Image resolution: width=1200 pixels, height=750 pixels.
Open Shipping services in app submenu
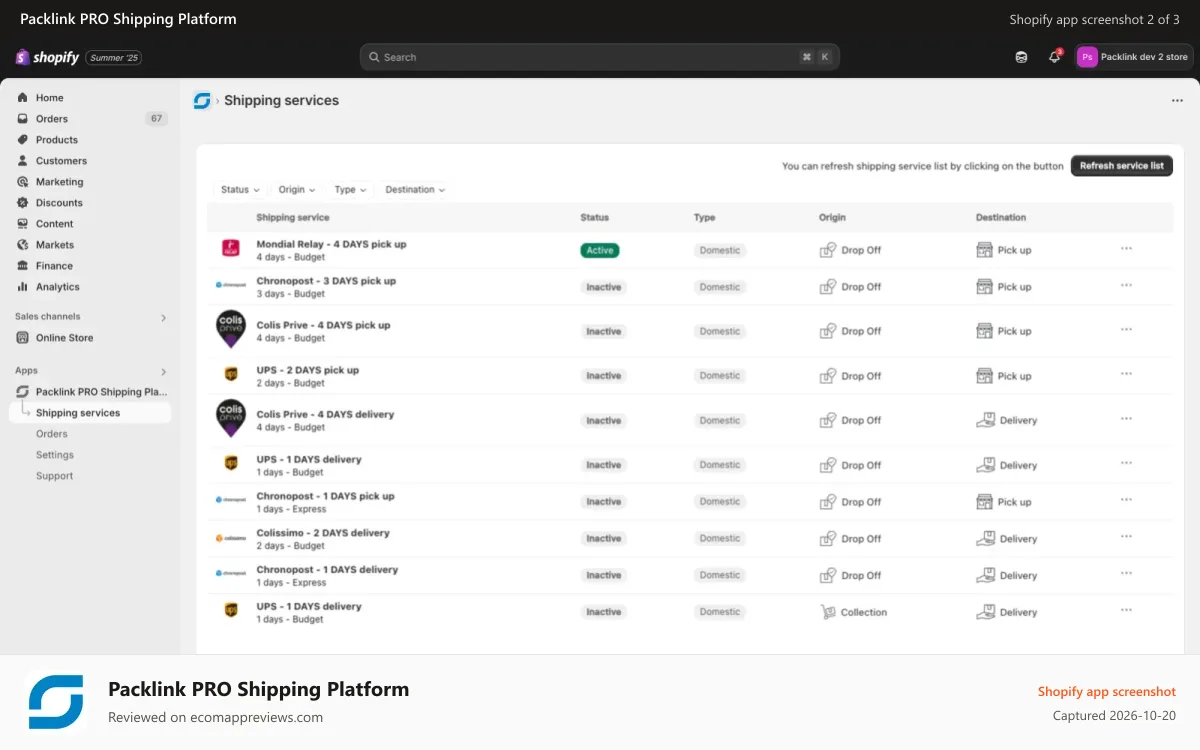pyautogui.click(x=90, y=413)
